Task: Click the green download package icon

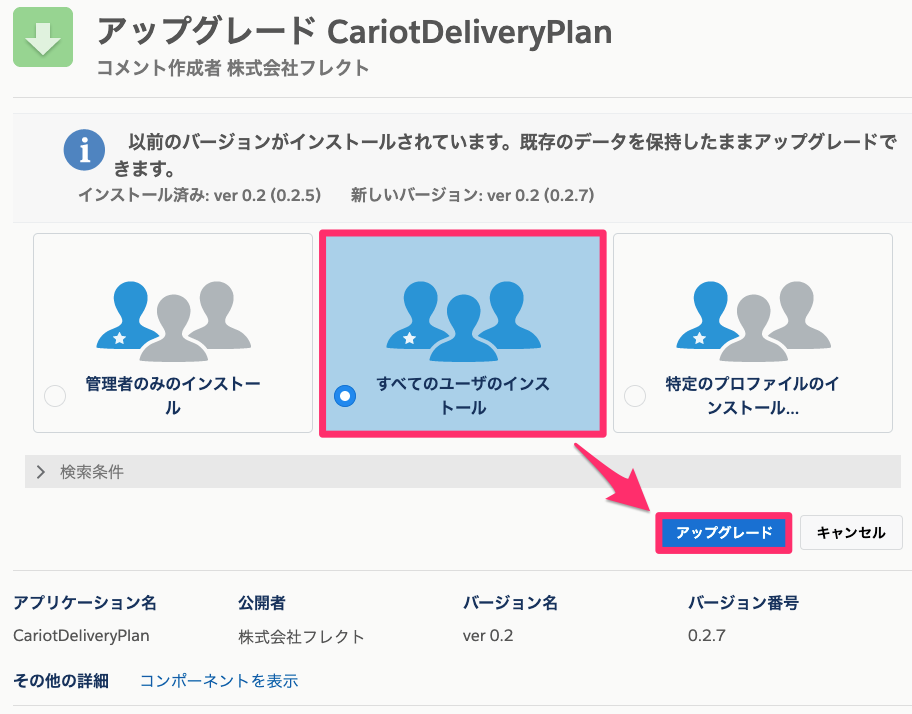Action: (43, 37)
